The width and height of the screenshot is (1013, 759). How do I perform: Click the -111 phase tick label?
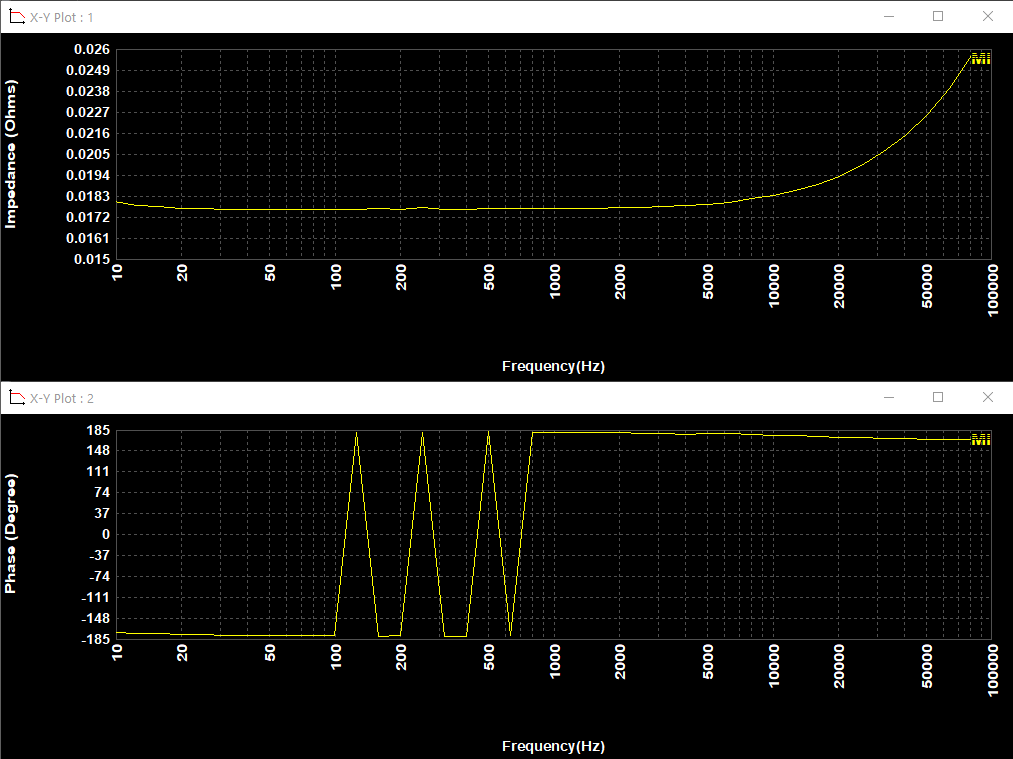96,598
